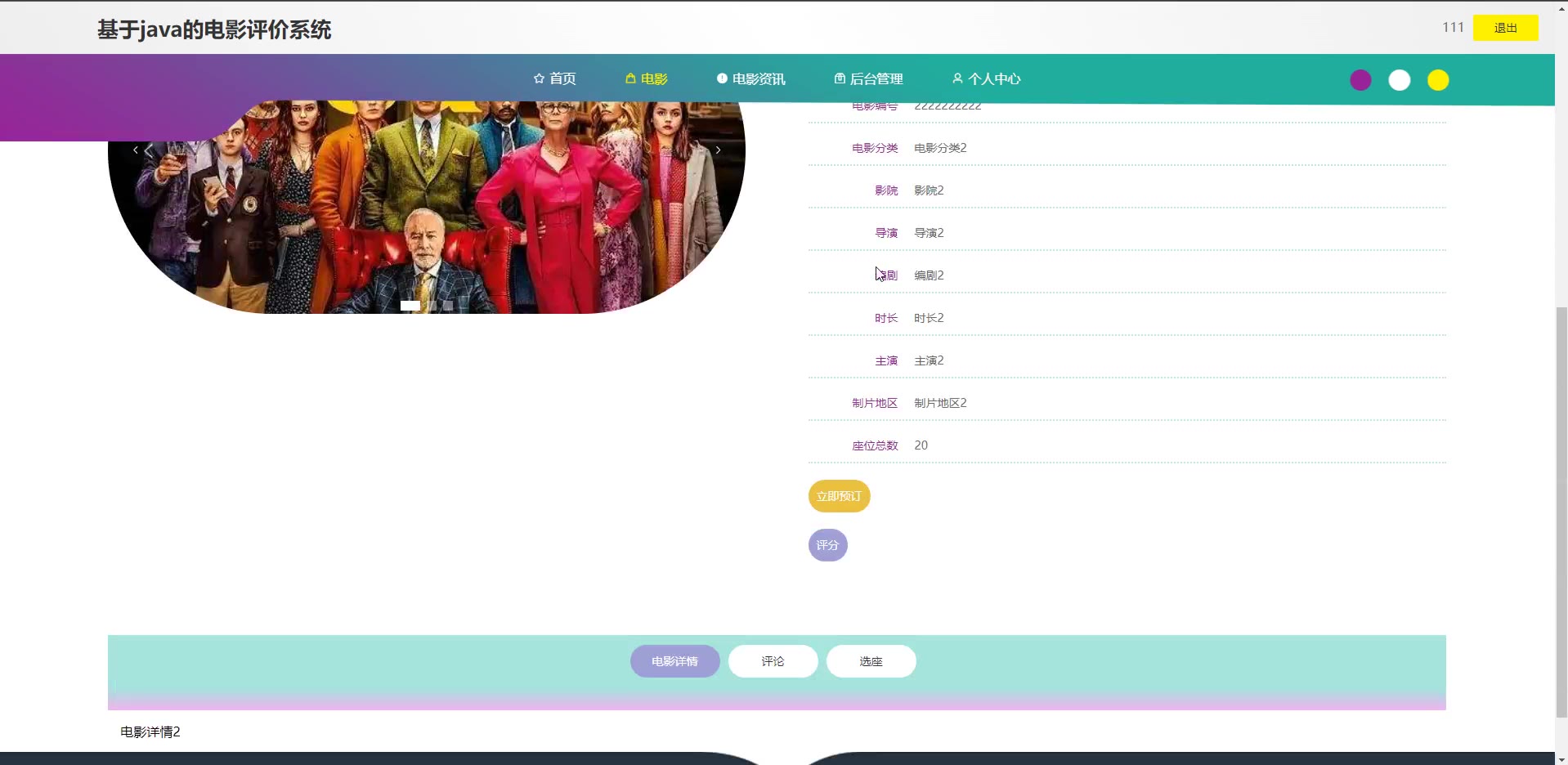Select the first carousel indicator bar
1568x765 pixels.
tap(410, 306)
